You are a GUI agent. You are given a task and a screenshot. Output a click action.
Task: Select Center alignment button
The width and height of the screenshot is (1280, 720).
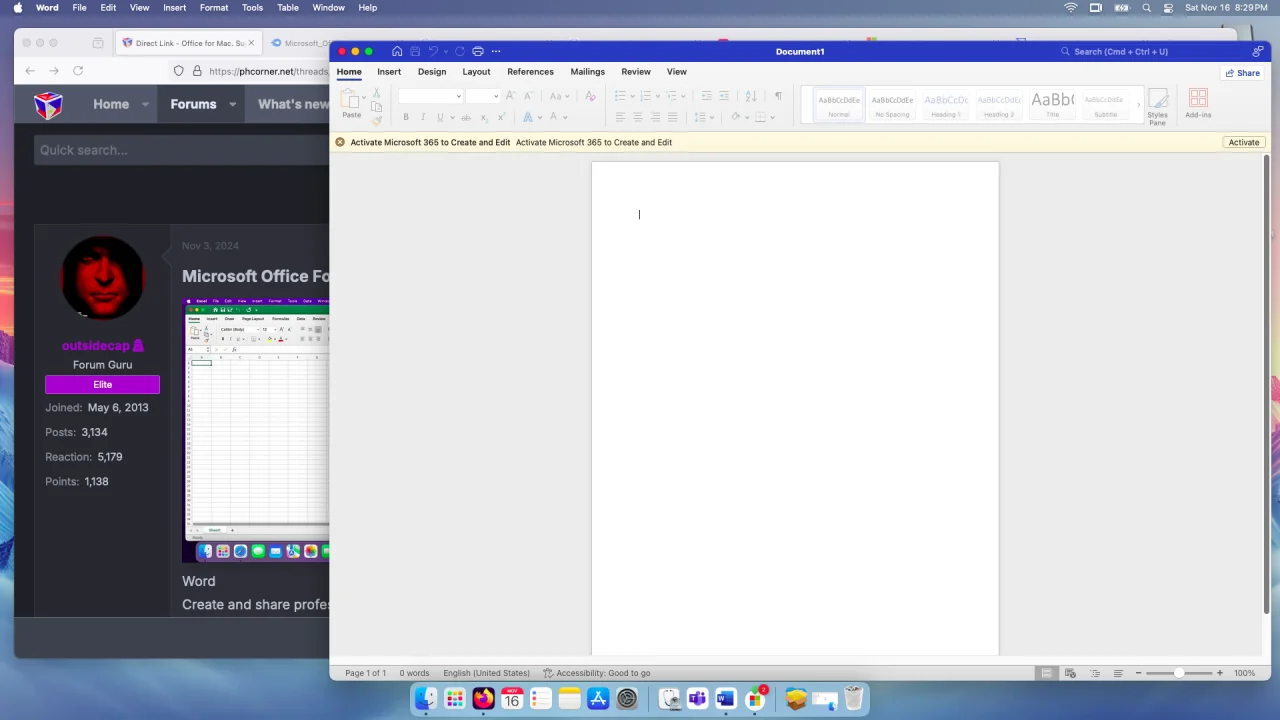(638, 117)
